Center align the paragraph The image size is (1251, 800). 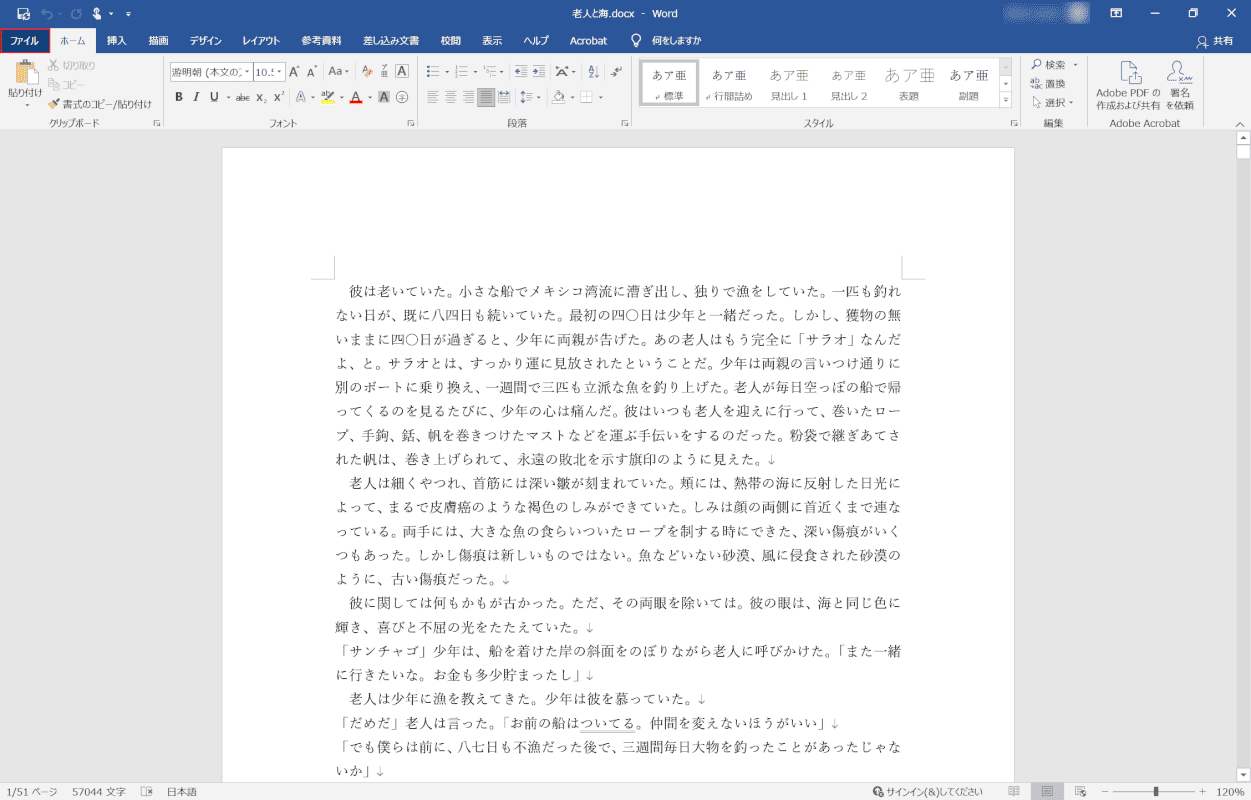pyautogui.click(x=451, y=97)
